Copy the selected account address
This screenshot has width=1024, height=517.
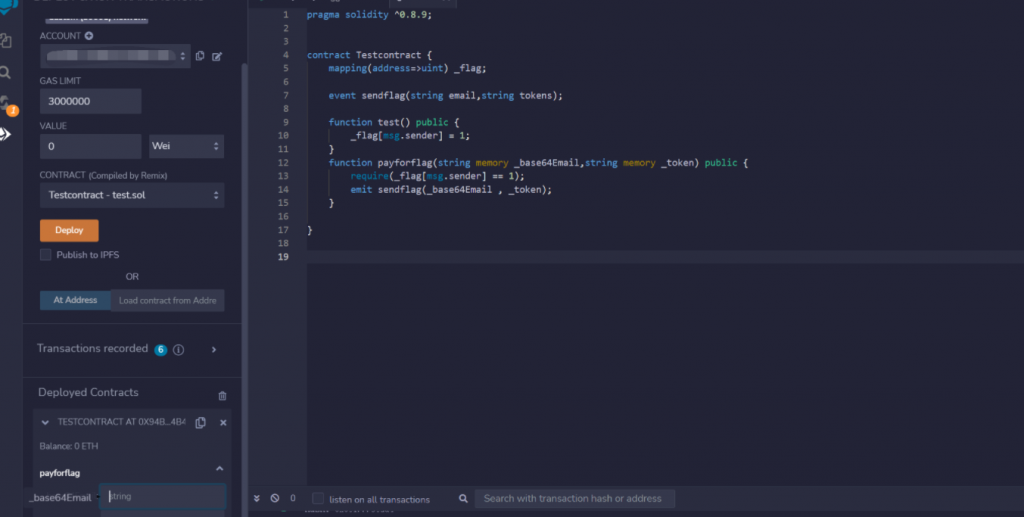[200, 56]
